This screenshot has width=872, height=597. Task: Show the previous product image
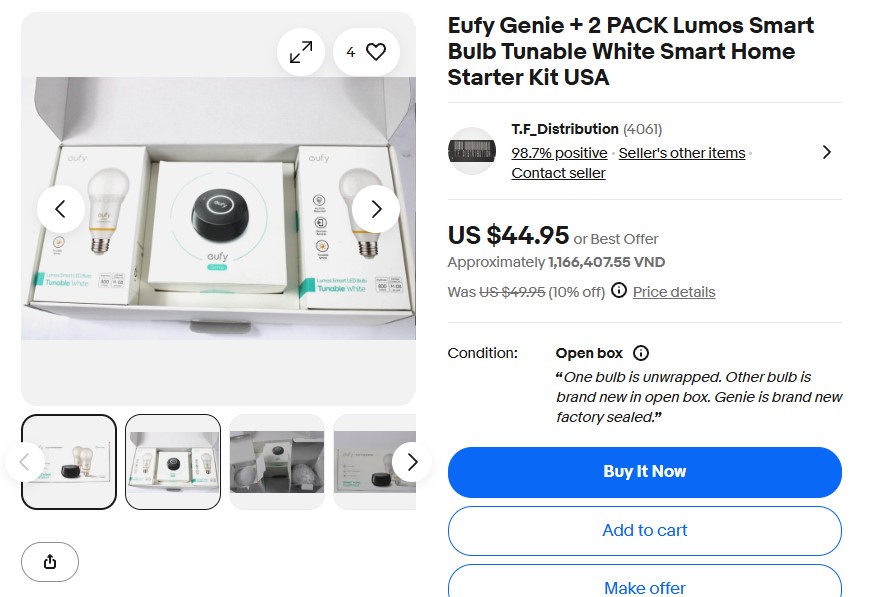tap(61, 209)
